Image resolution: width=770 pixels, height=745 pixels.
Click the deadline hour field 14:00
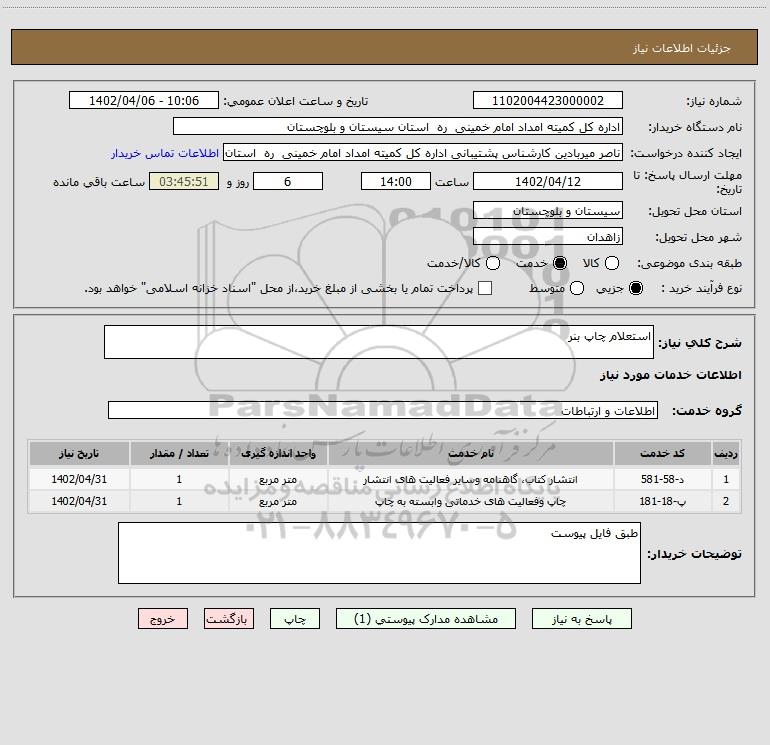click(396, 181)
